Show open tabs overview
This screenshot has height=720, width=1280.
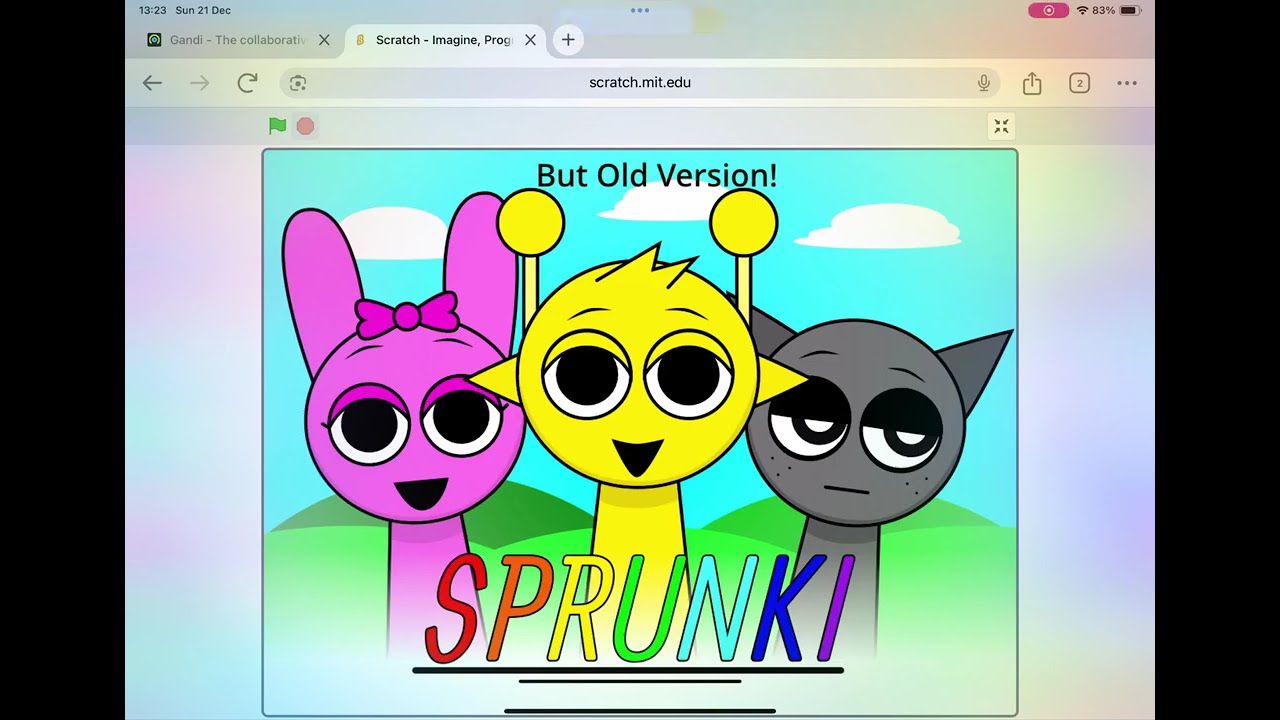[1079, 83]
